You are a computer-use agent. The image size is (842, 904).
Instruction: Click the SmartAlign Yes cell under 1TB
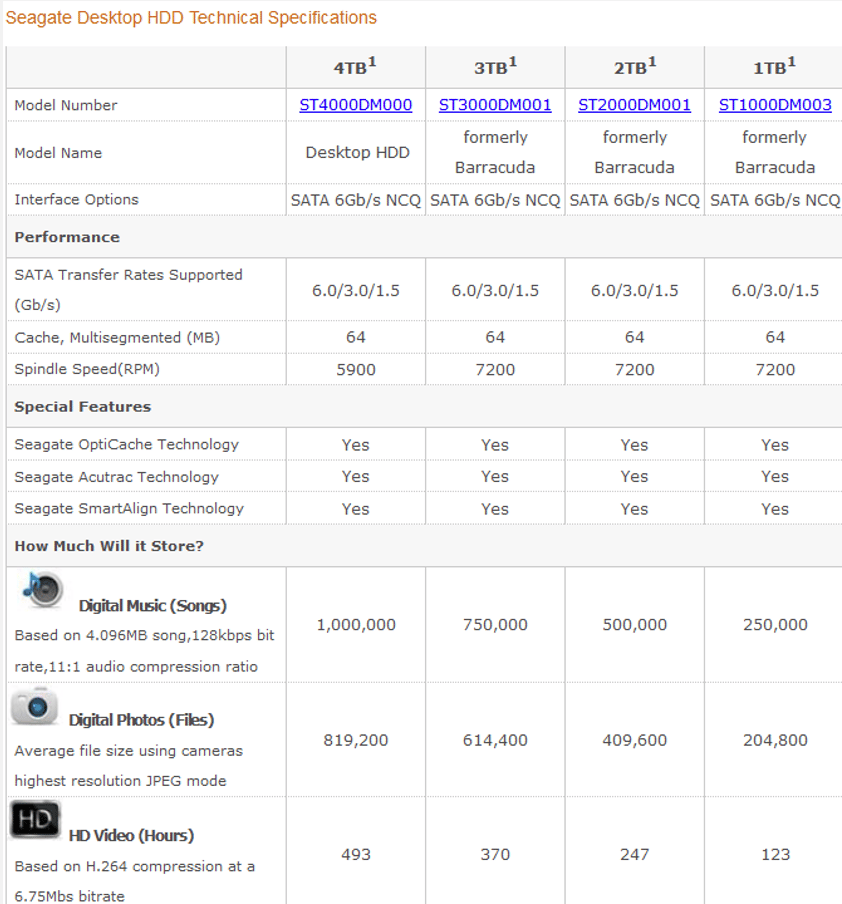click(775, 509)
